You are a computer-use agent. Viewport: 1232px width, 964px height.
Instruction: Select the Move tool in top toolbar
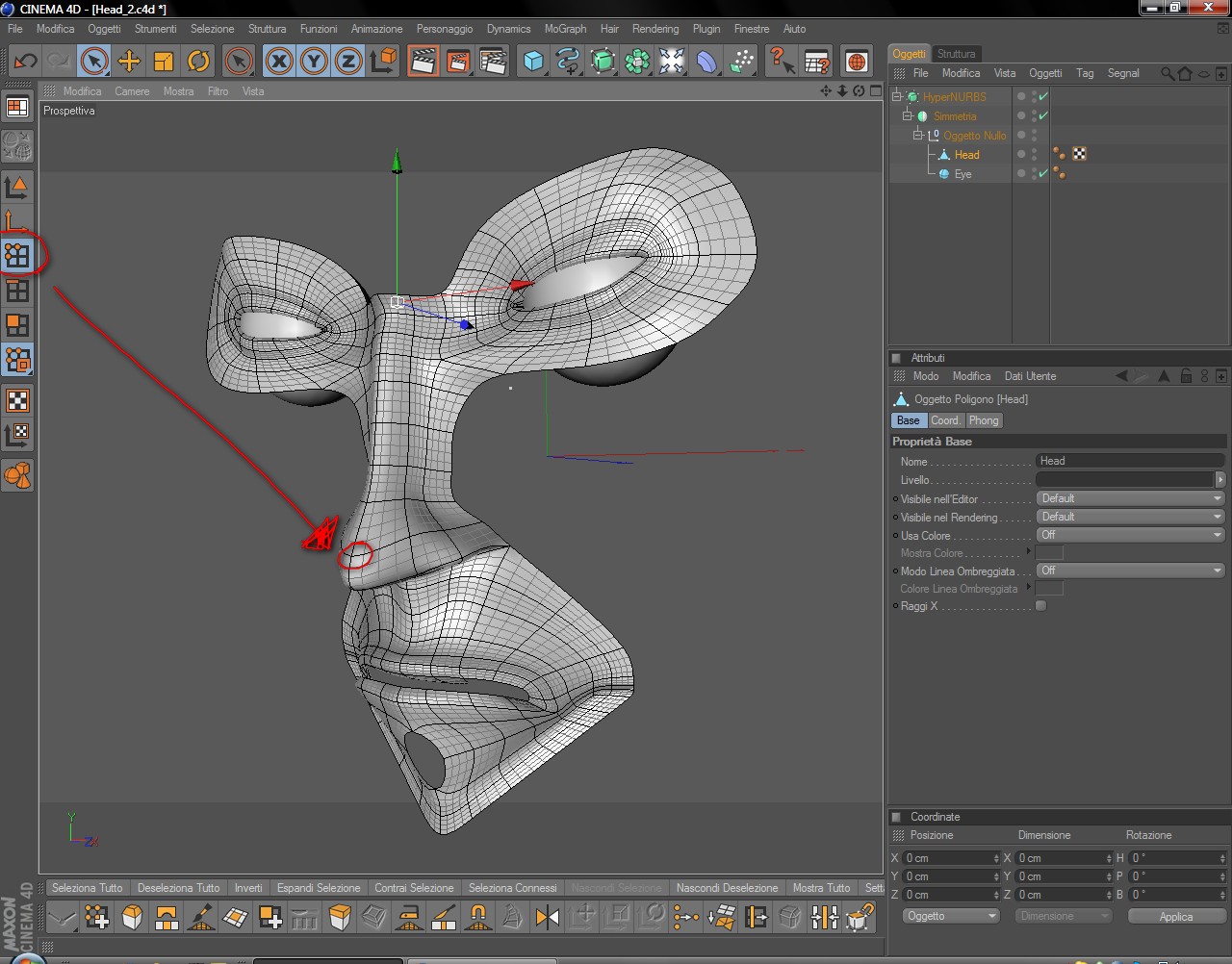pyautogui.click(x=129, y=62)
